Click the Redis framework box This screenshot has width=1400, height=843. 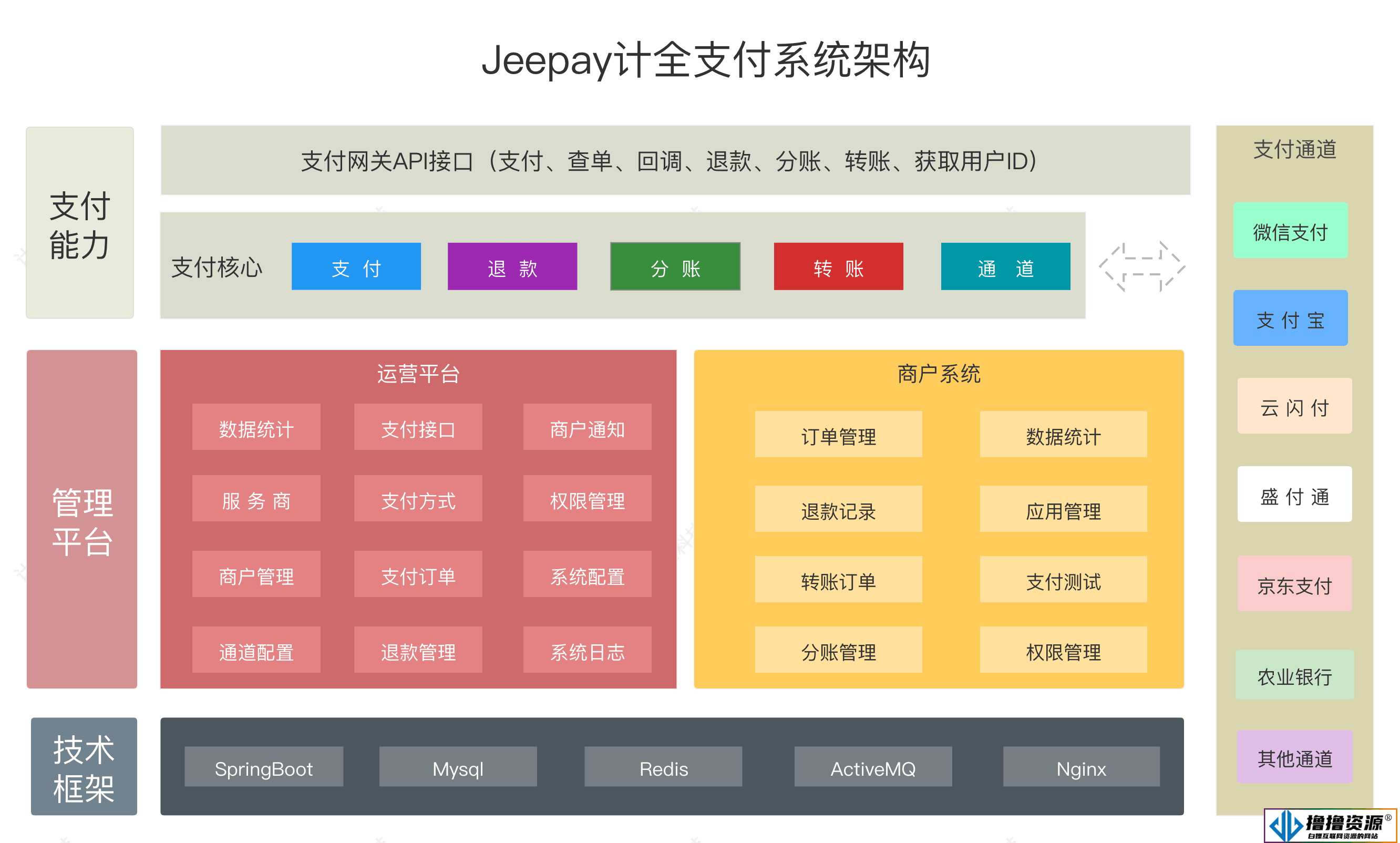pyautogui.click(x=663, y=767)
